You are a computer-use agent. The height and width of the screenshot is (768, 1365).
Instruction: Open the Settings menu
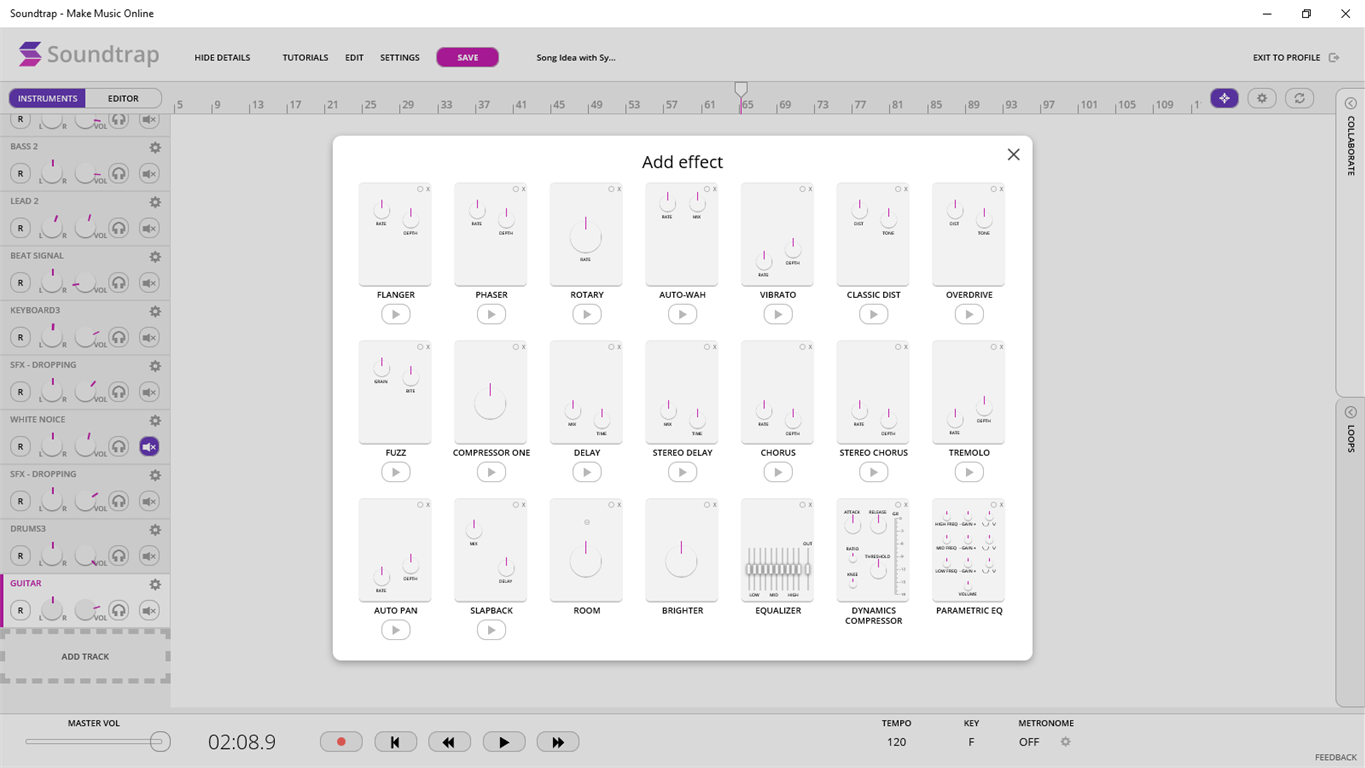[x=400, y=58]
